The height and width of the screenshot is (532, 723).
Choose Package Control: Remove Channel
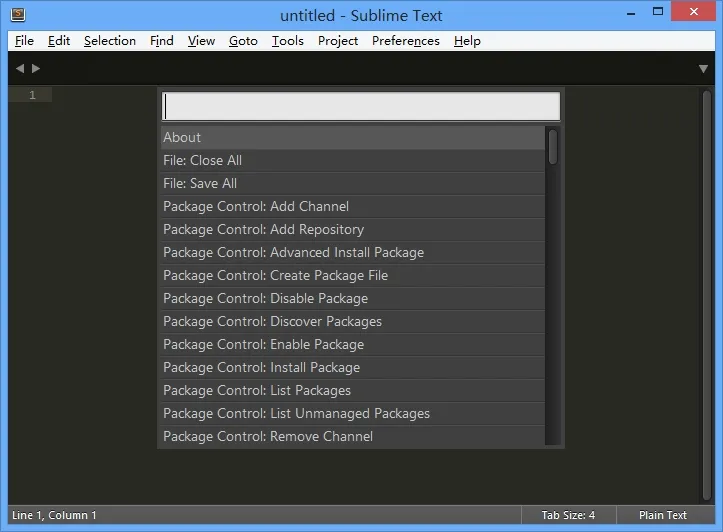[353, 436]
